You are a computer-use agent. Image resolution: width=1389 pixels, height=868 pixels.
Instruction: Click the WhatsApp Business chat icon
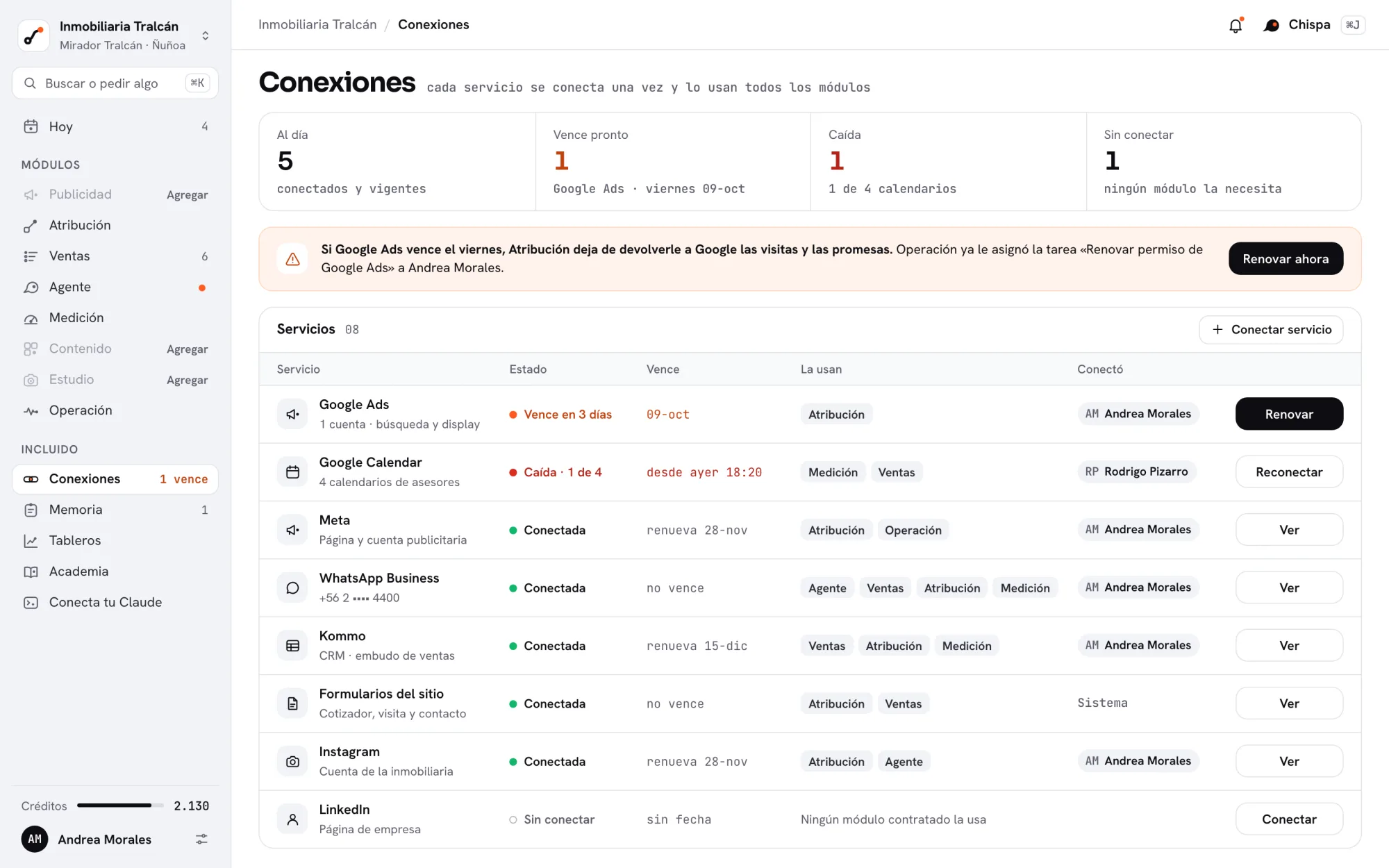[x=292, y=588]
